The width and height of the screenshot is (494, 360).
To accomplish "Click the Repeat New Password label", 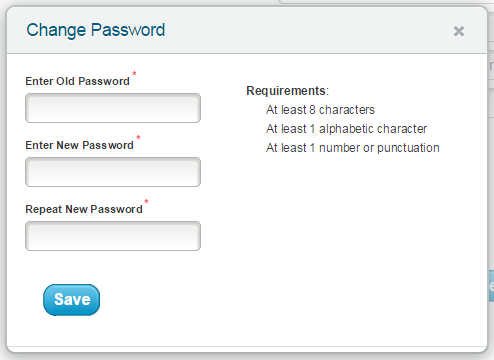I will [84, 209].
